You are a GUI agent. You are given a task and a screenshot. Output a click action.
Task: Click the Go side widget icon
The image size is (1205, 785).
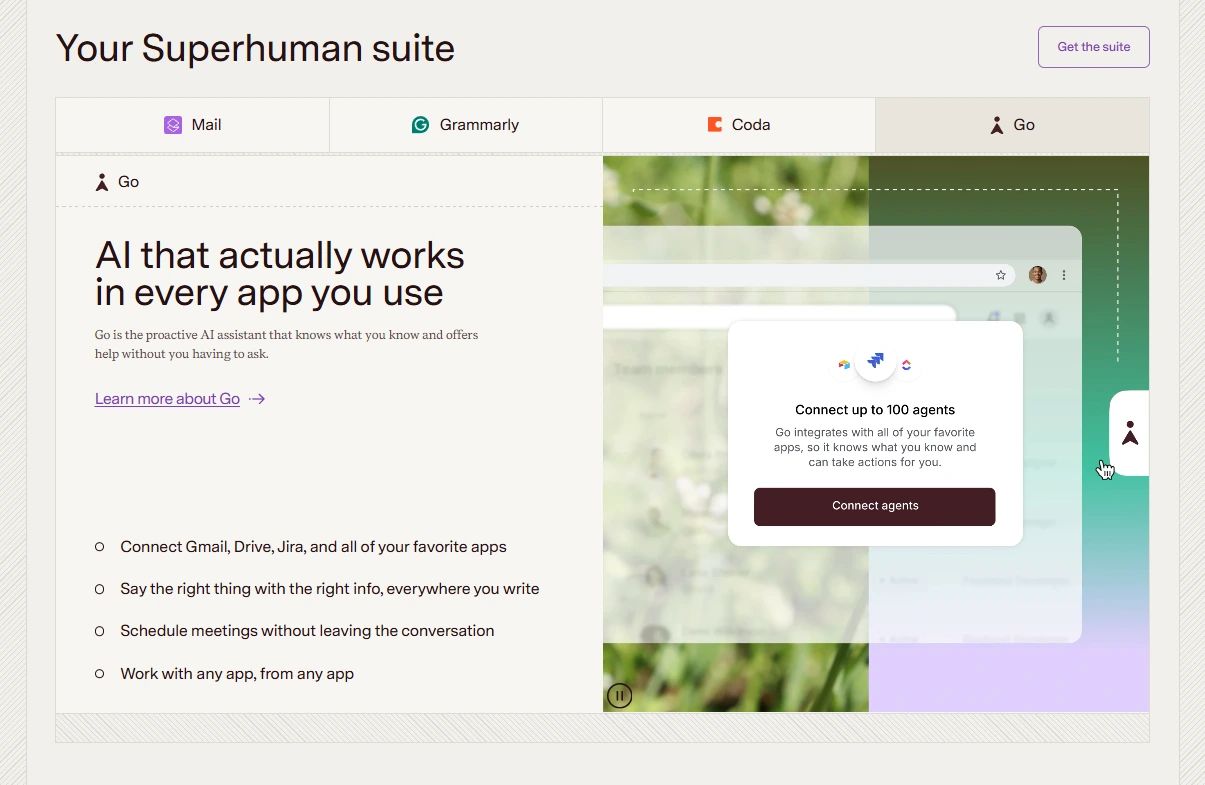[1130, 433]
